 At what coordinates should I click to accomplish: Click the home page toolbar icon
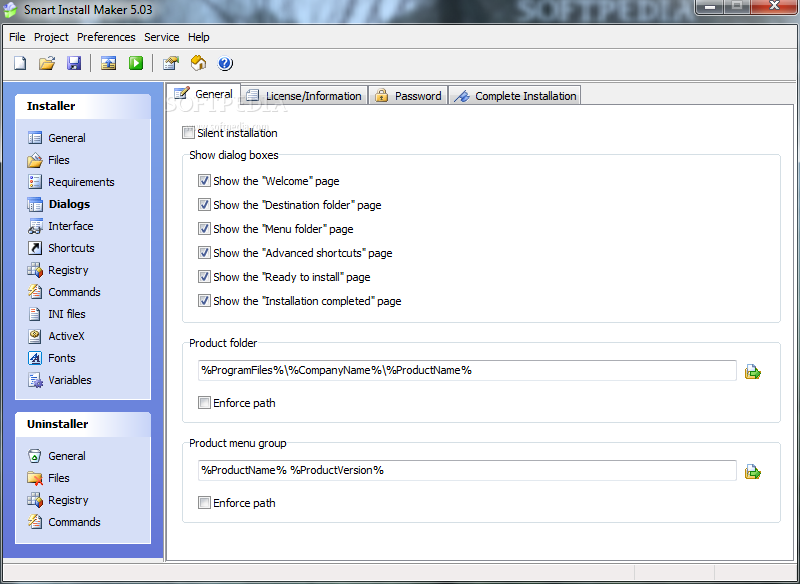[198, 63]
